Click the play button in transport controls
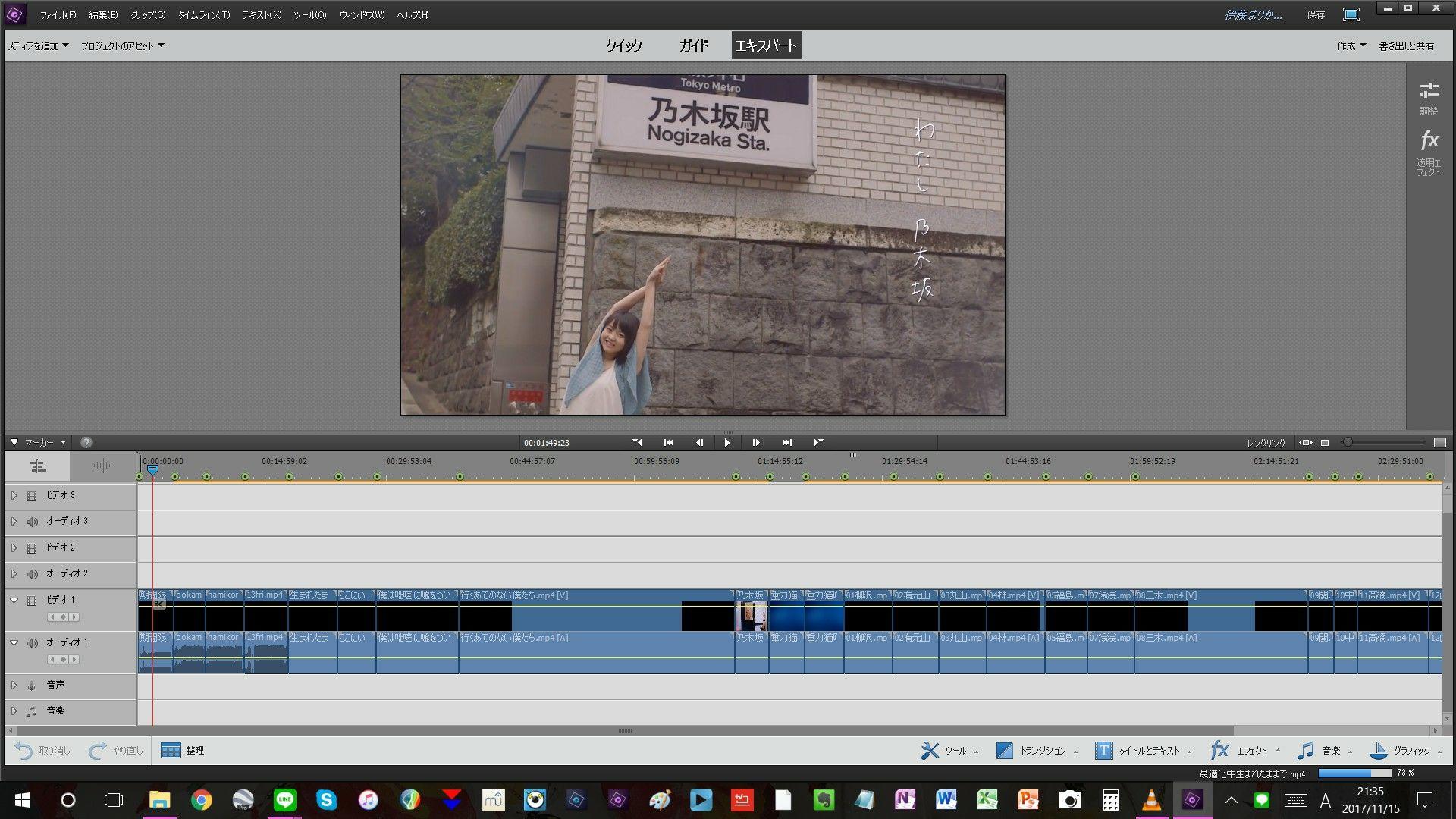The image size is (1456, 819). [726, 442]
